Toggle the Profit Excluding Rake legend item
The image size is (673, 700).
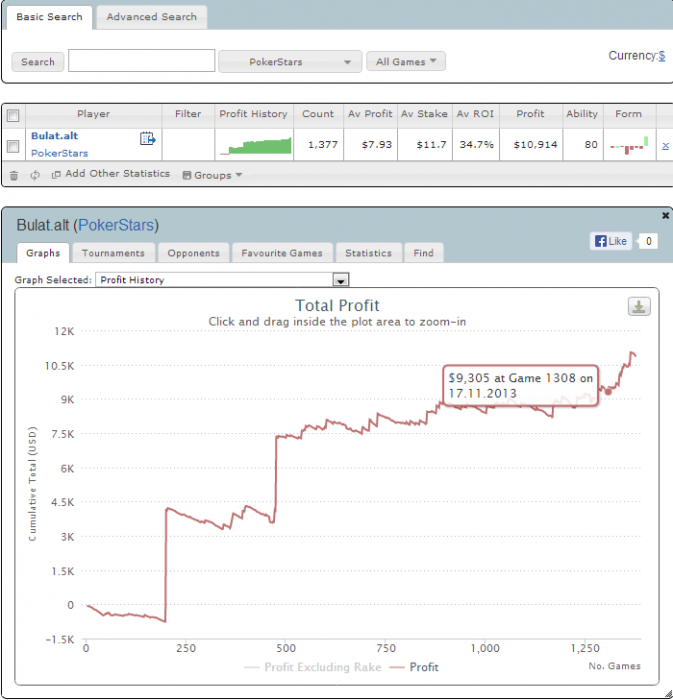(313, 667)
